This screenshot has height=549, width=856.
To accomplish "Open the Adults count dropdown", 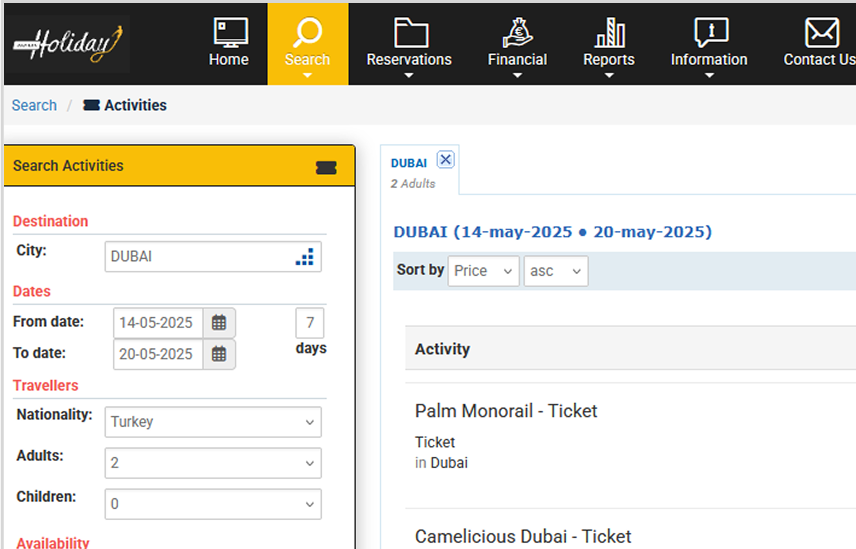I will [x=213, y=463].
